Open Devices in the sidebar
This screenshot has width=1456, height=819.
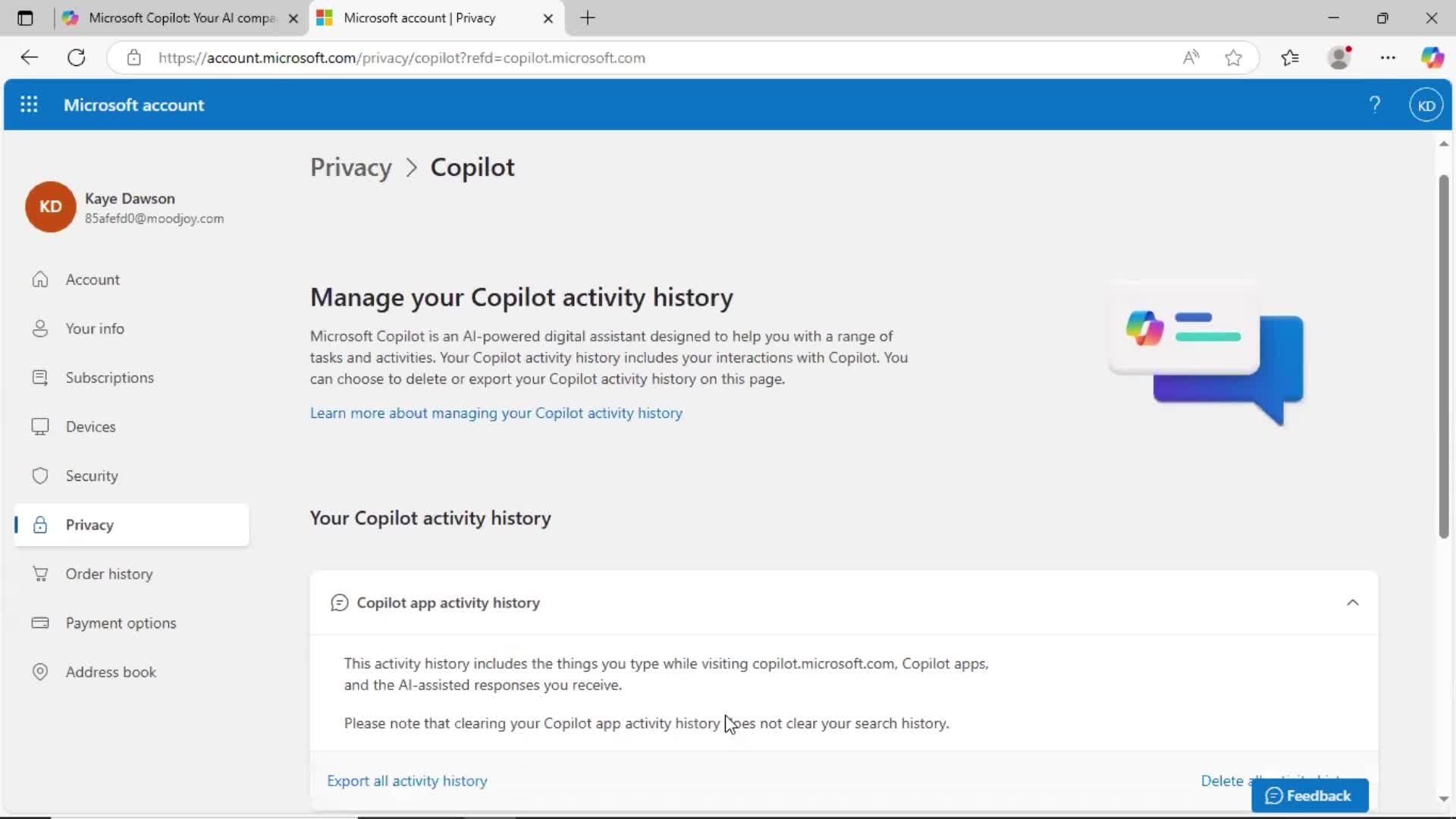(x=132, y=426)
